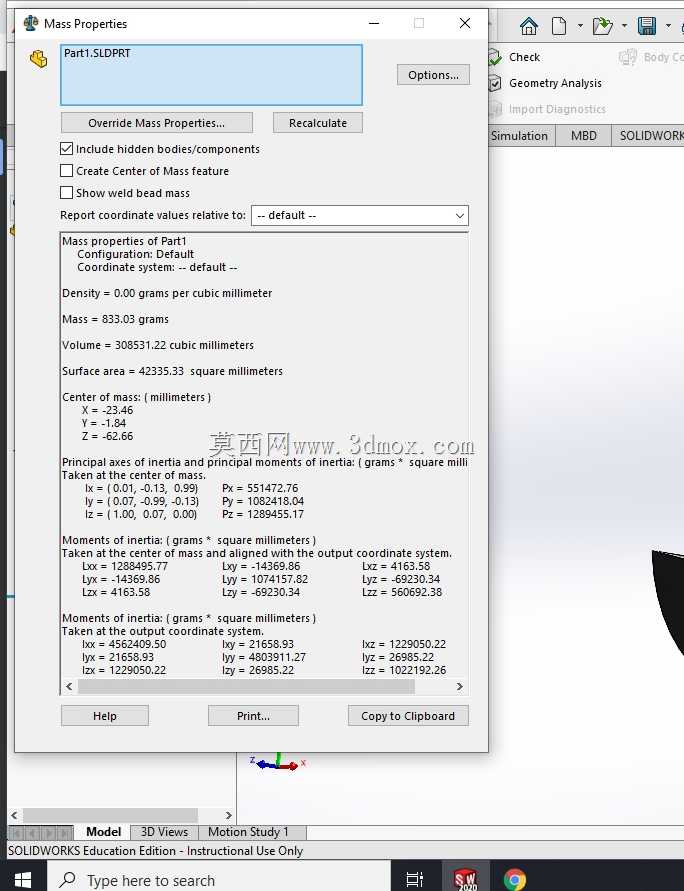Click center of mass X = -23.46
684x891 pixels.
click(107, 410)
